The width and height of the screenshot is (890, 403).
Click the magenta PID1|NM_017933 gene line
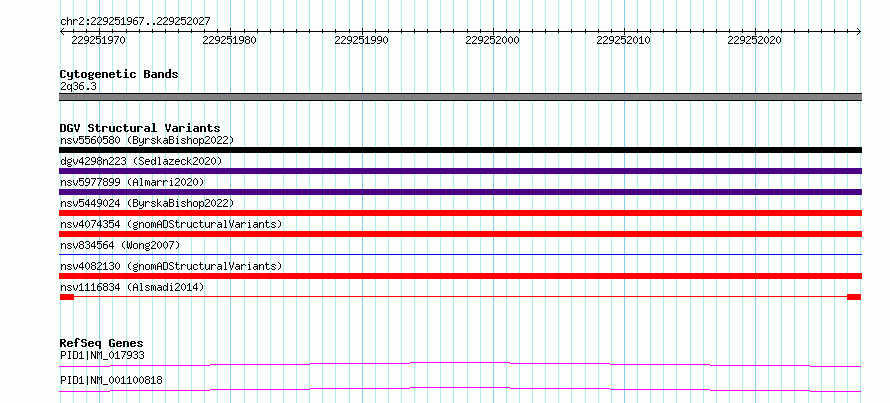point(460,364)
